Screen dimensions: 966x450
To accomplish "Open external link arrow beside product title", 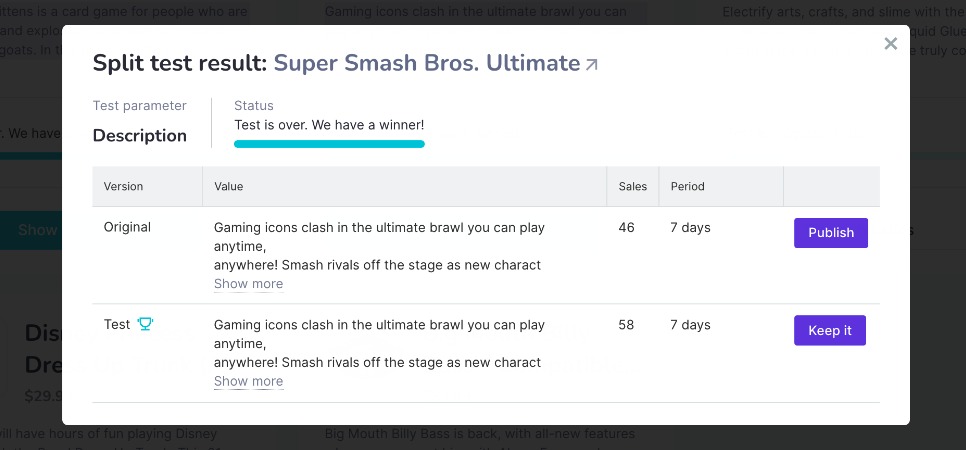I will [591, 65].
